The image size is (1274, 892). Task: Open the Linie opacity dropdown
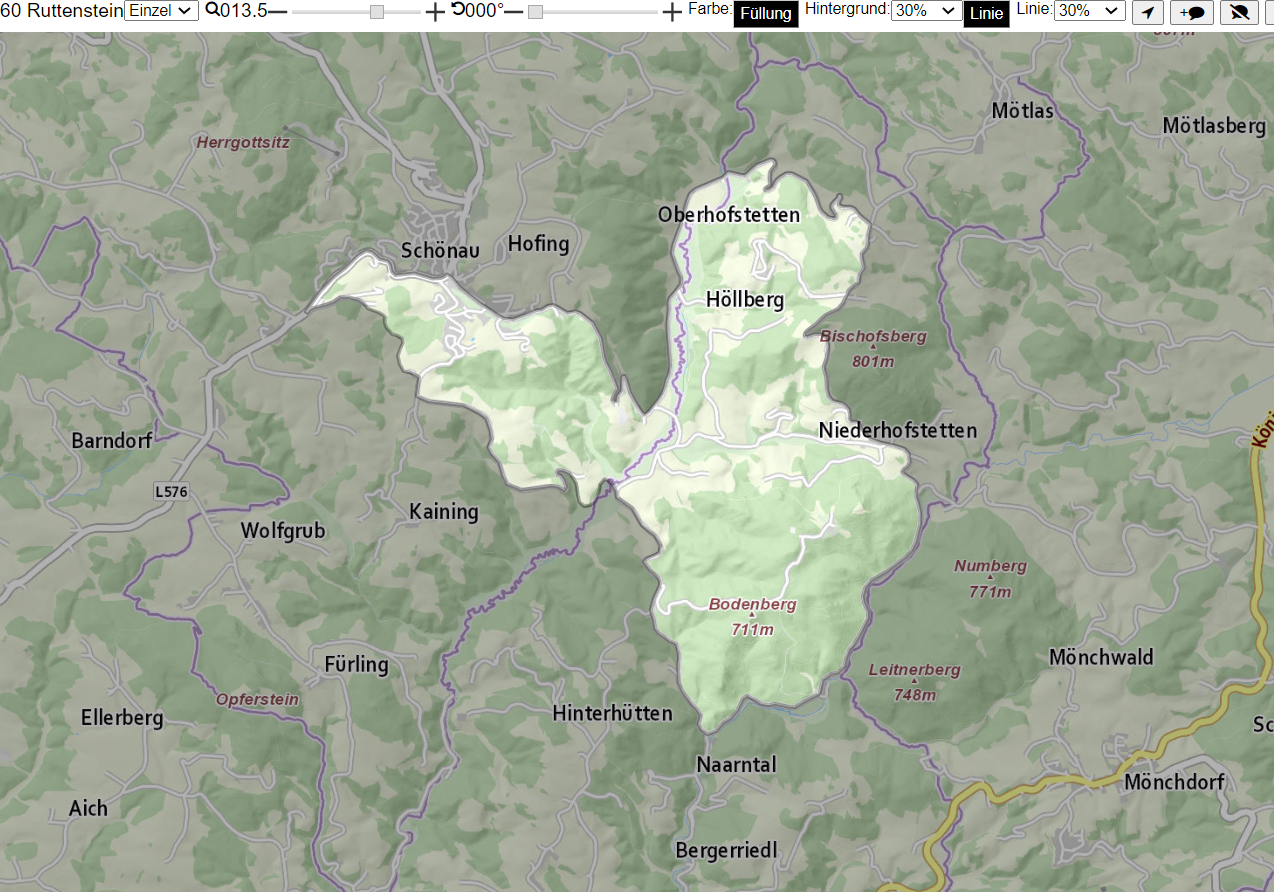(1090, 11)
